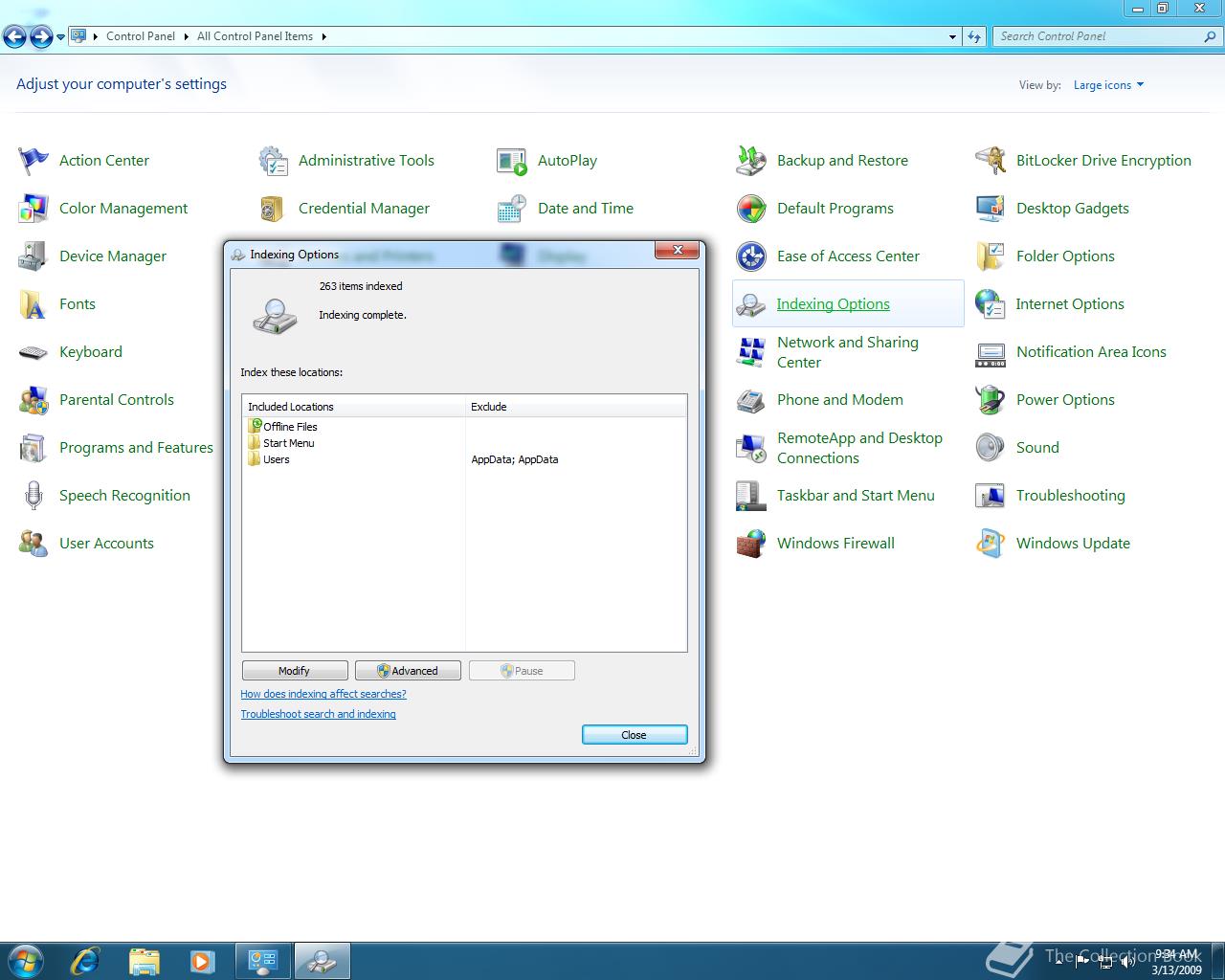This screenshot has width=1225, height=980.
Task: Open the Color Management monitor icon
Action: (33, 209)
